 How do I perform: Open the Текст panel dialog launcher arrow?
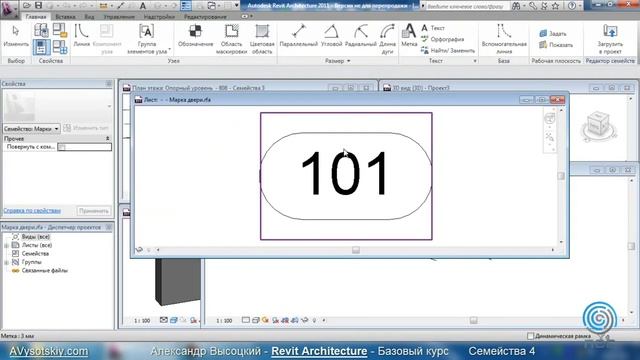click(x=475, y=61)
